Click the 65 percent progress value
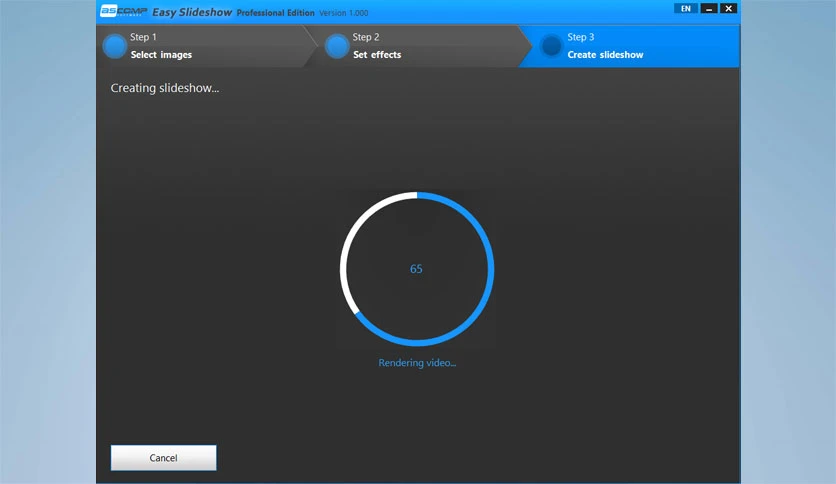Screen dimensions: 836x484 click(416, 269)
